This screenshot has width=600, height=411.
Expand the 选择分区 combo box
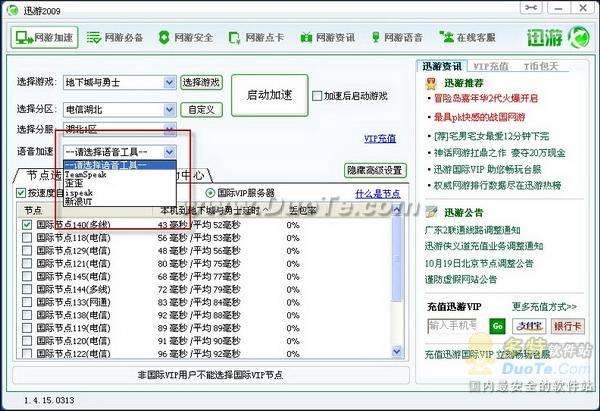click(x=170, y=110)
